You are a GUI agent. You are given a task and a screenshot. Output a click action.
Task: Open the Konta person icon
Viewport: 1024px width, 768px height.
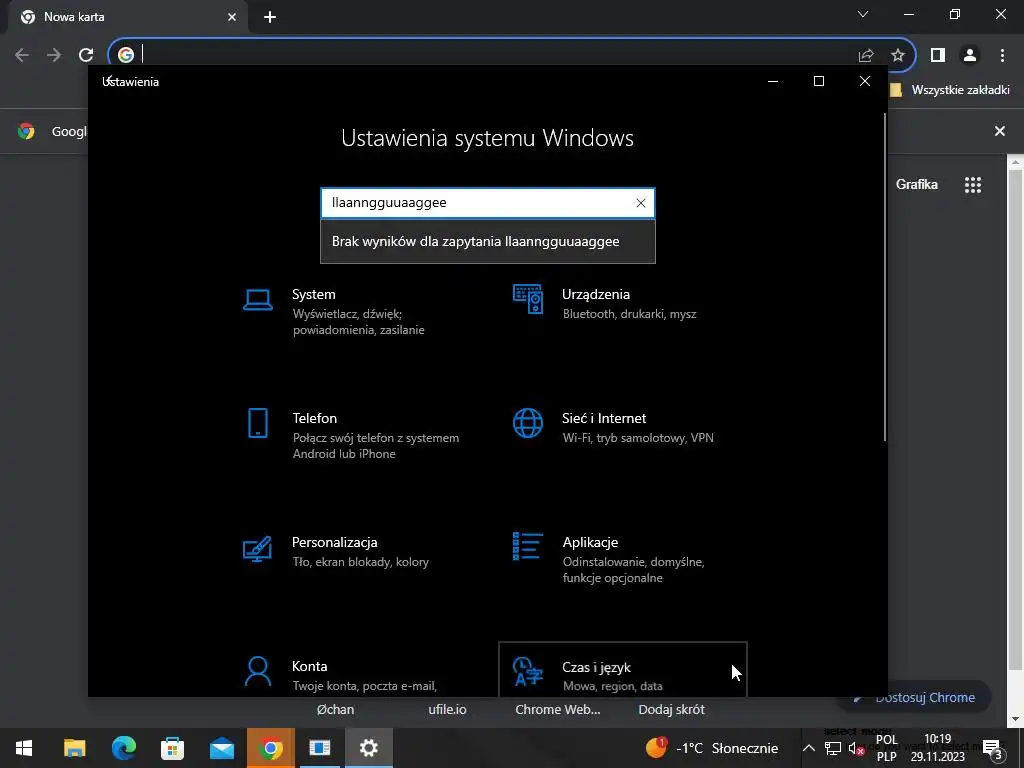[x=258, y=672]
